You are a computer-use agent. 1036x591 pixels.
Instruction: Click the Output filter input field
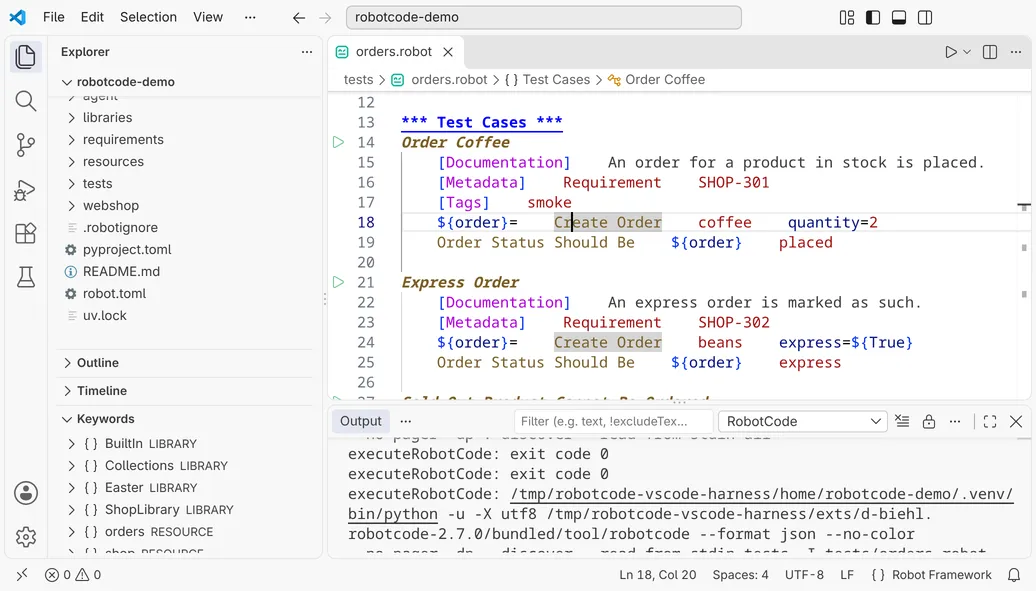(613, 421)
